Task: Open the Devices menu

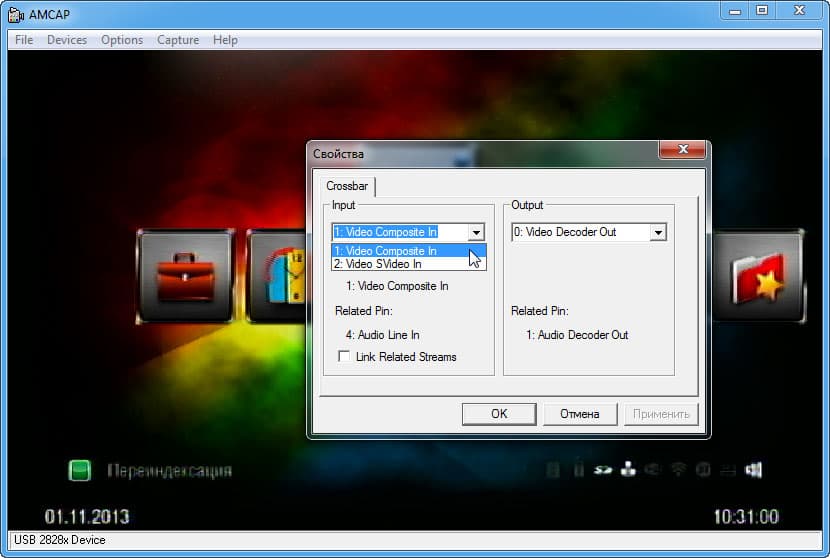Action: (67, 40)
